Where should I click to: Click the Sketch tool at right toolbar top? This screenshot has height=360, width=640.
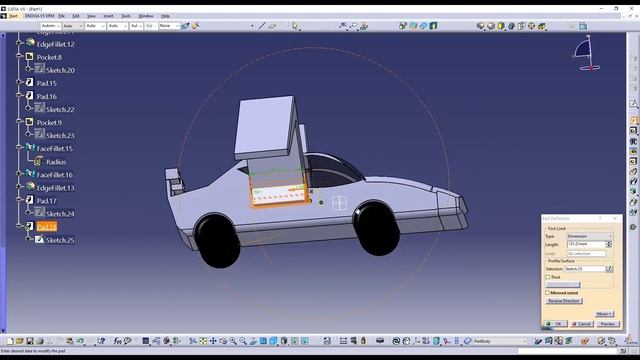pyautogui.click(x=633, y=104)
